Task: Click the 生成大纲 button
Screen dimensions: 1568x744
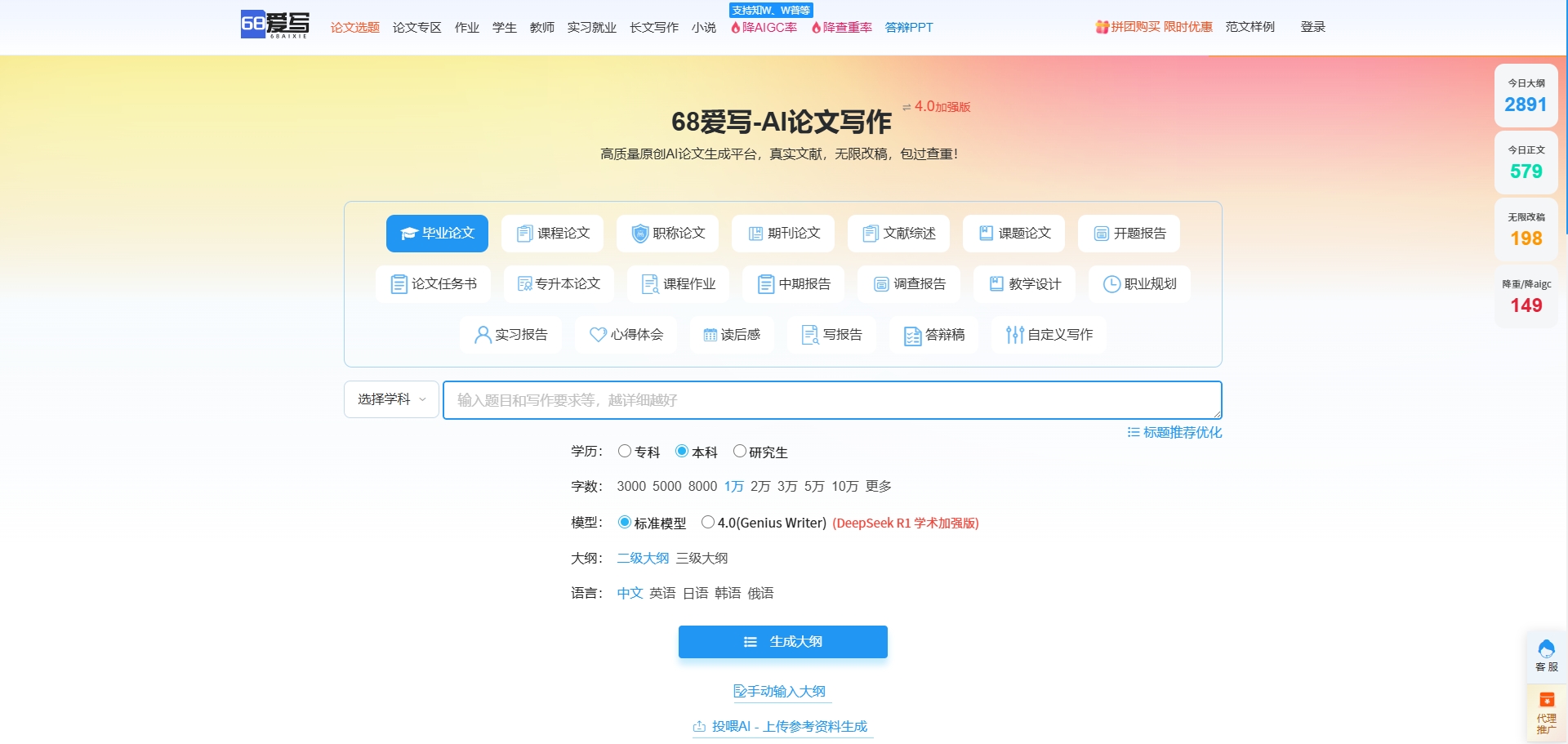Action: coord(783,642)
